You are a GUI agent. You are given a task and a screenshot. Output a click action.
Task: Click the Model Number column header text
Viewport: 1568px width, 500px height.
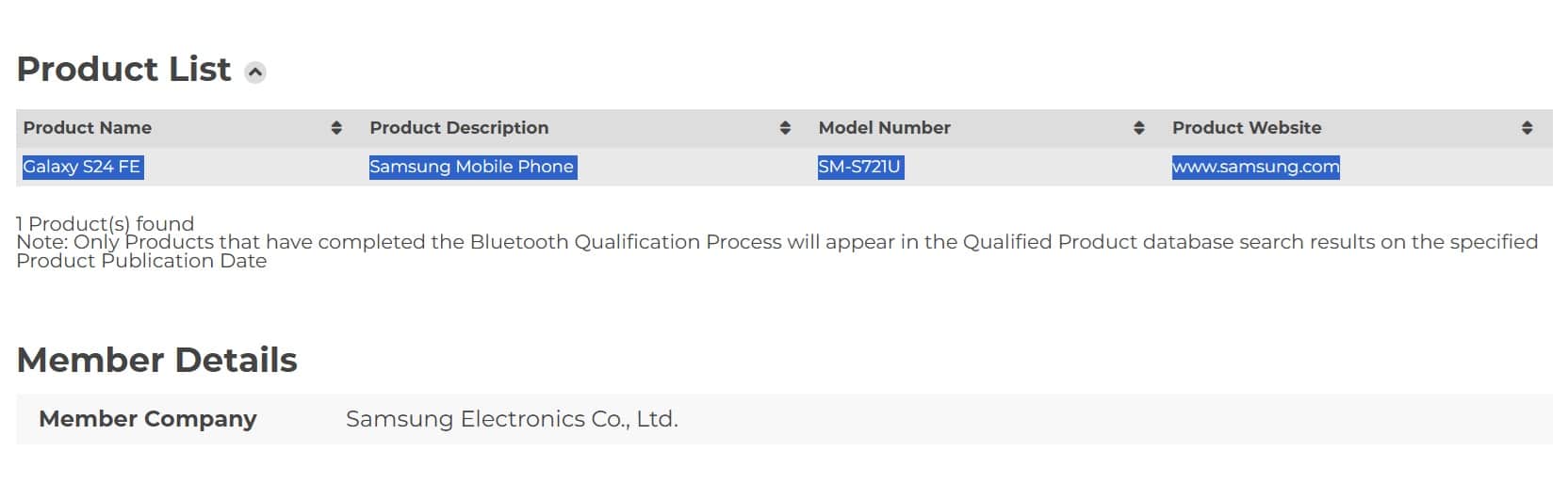pos(884,128)
